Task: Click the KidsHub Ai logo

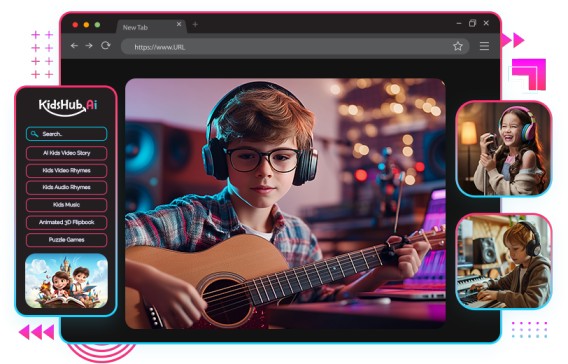Action: [x=68, y=107]
